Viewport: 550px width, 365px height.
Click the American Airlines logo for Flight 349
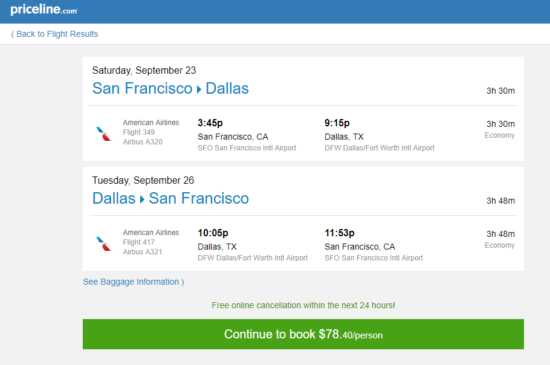coord(104,134)
